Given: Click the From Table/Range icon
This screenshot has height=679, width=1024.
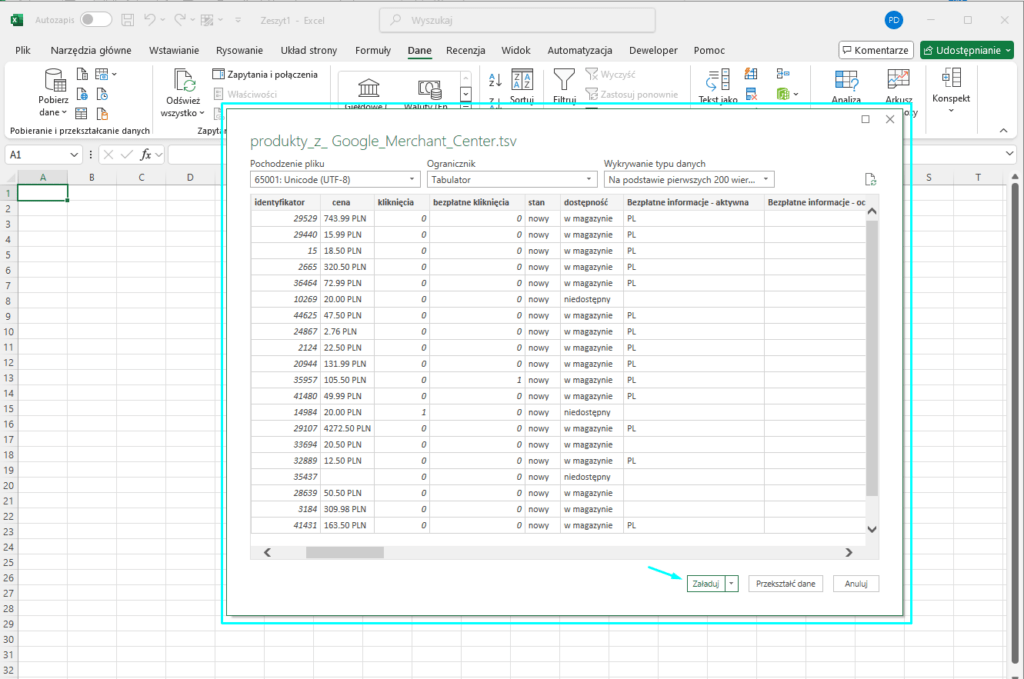Looking at the screenshot, I should tap(81, 114).
